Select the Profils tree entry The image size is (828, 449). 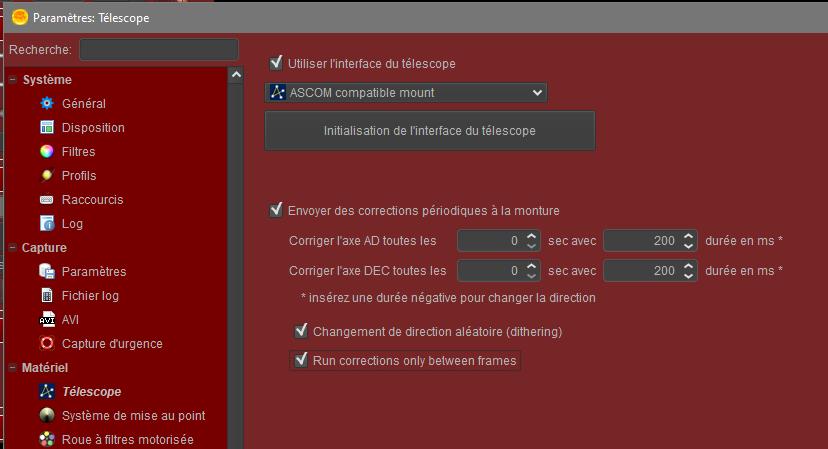79,175
